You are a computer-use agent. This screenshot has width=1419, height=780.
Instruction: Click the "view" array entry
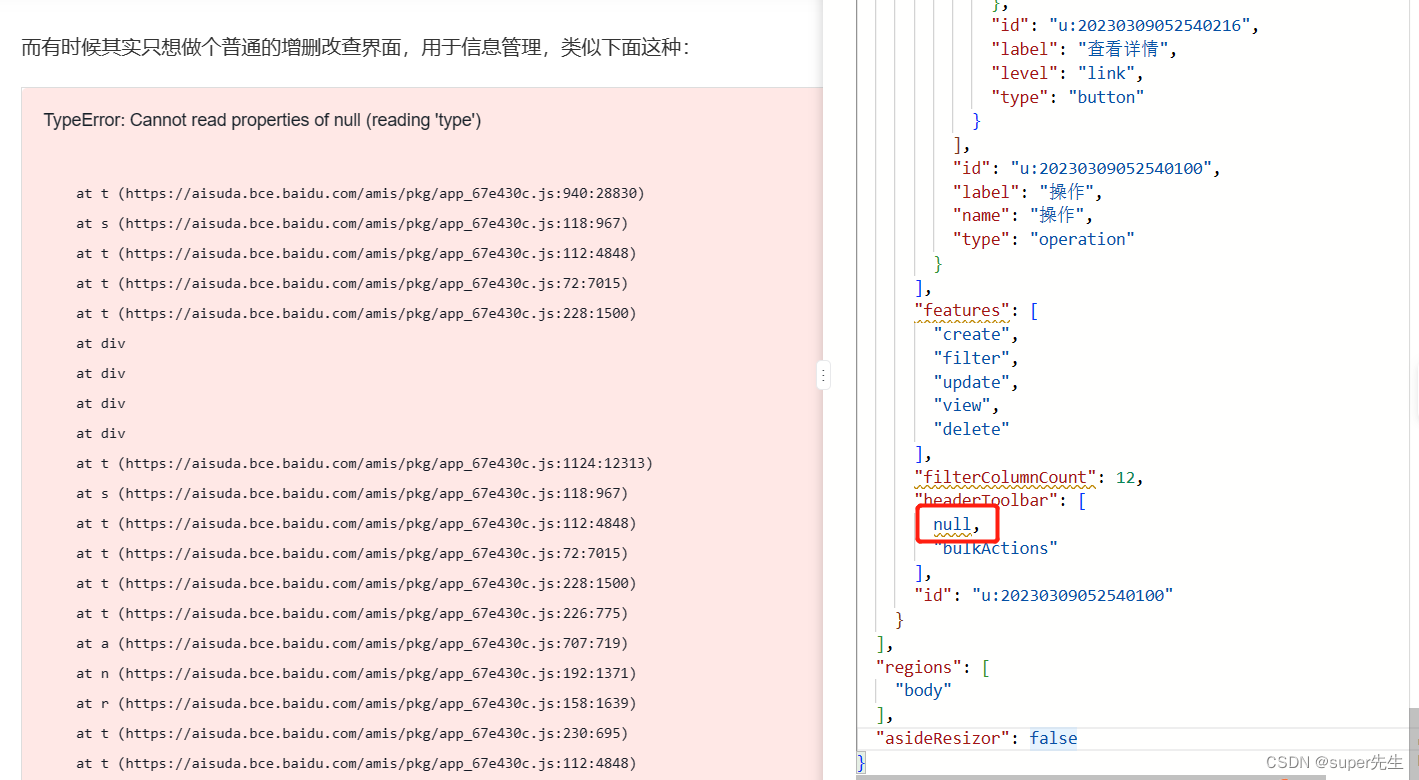pos(962,405)
